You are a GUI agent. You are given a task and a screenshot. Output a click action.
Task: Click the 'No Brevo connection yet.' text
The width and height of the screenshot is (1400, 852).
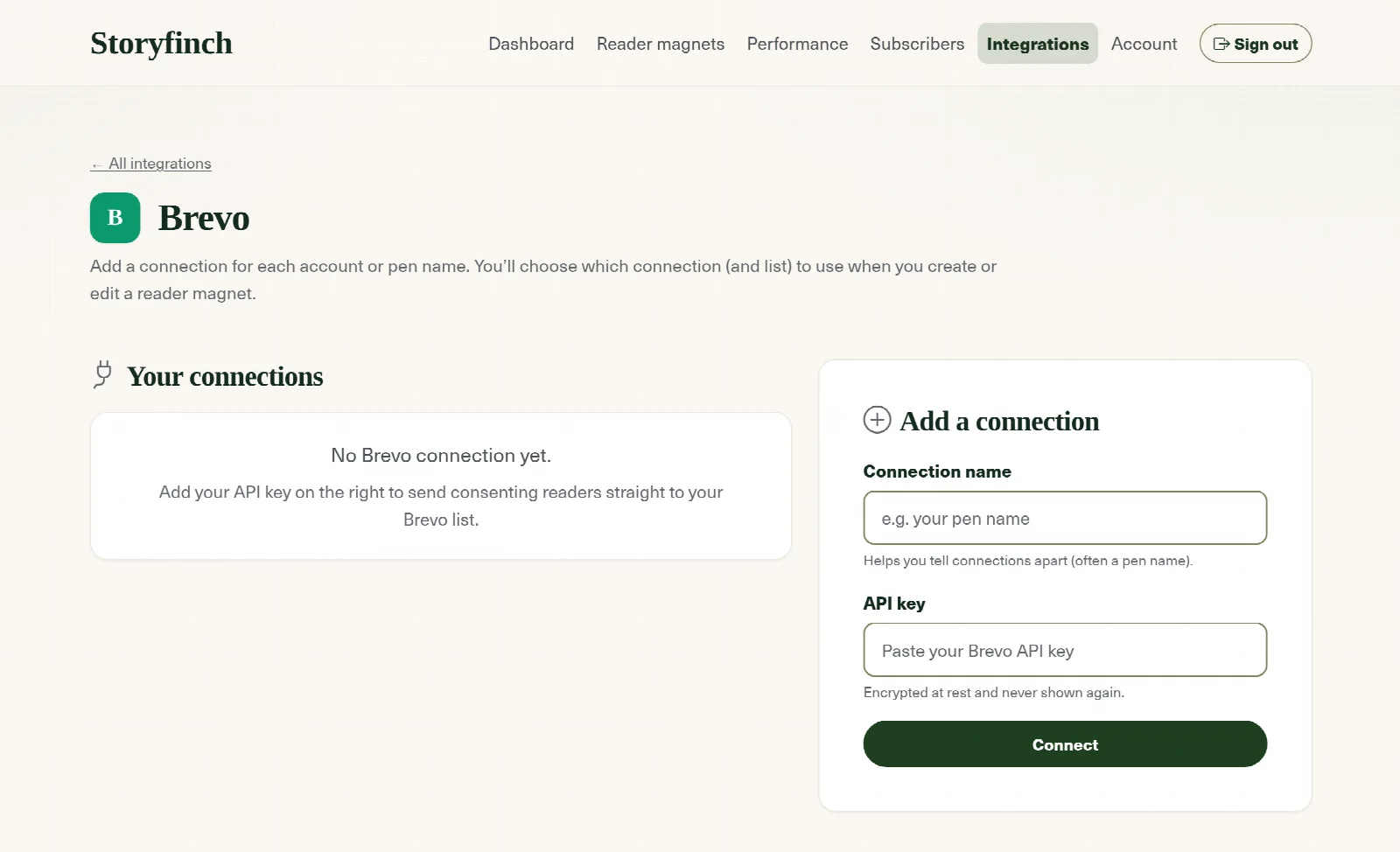(441, 456)
